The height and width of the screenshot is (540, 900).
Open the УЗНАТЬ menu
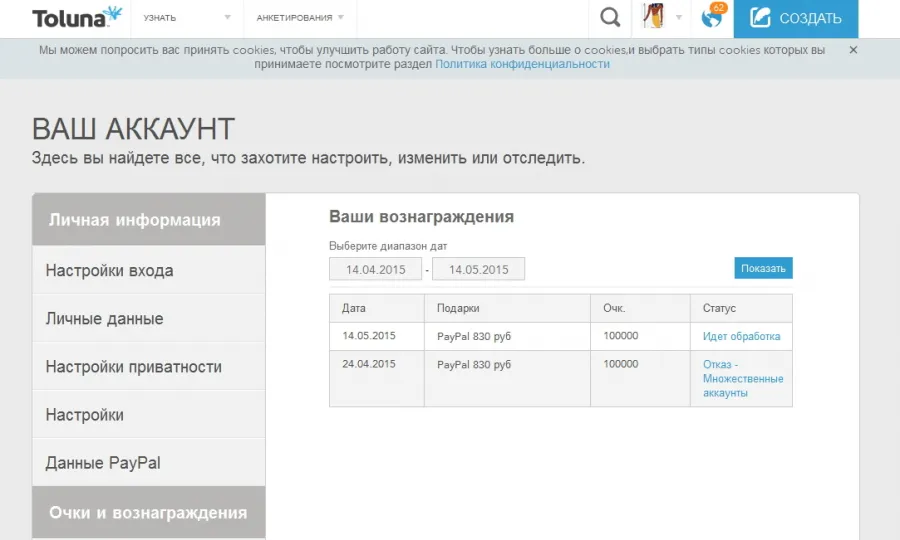click(x=160, y=18)
